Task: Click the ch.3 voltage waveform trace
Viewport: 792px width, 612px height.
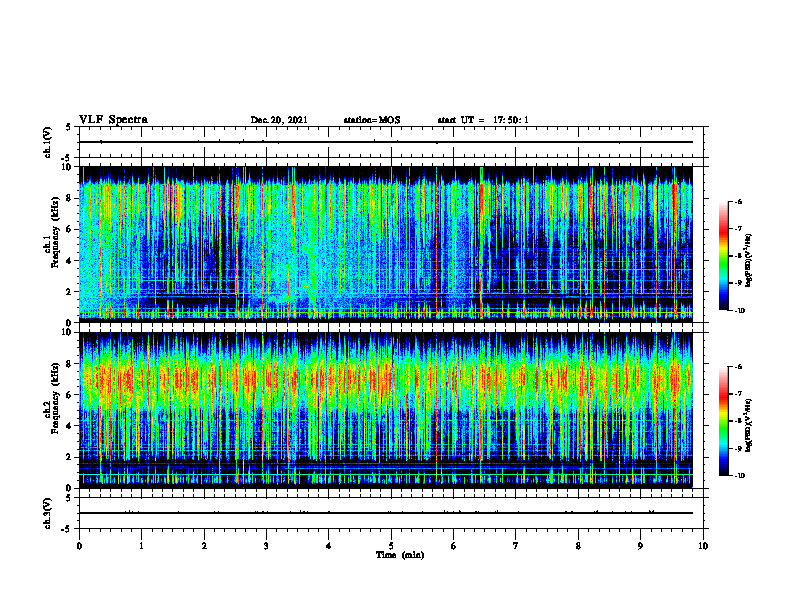Action: click(386, 513)
